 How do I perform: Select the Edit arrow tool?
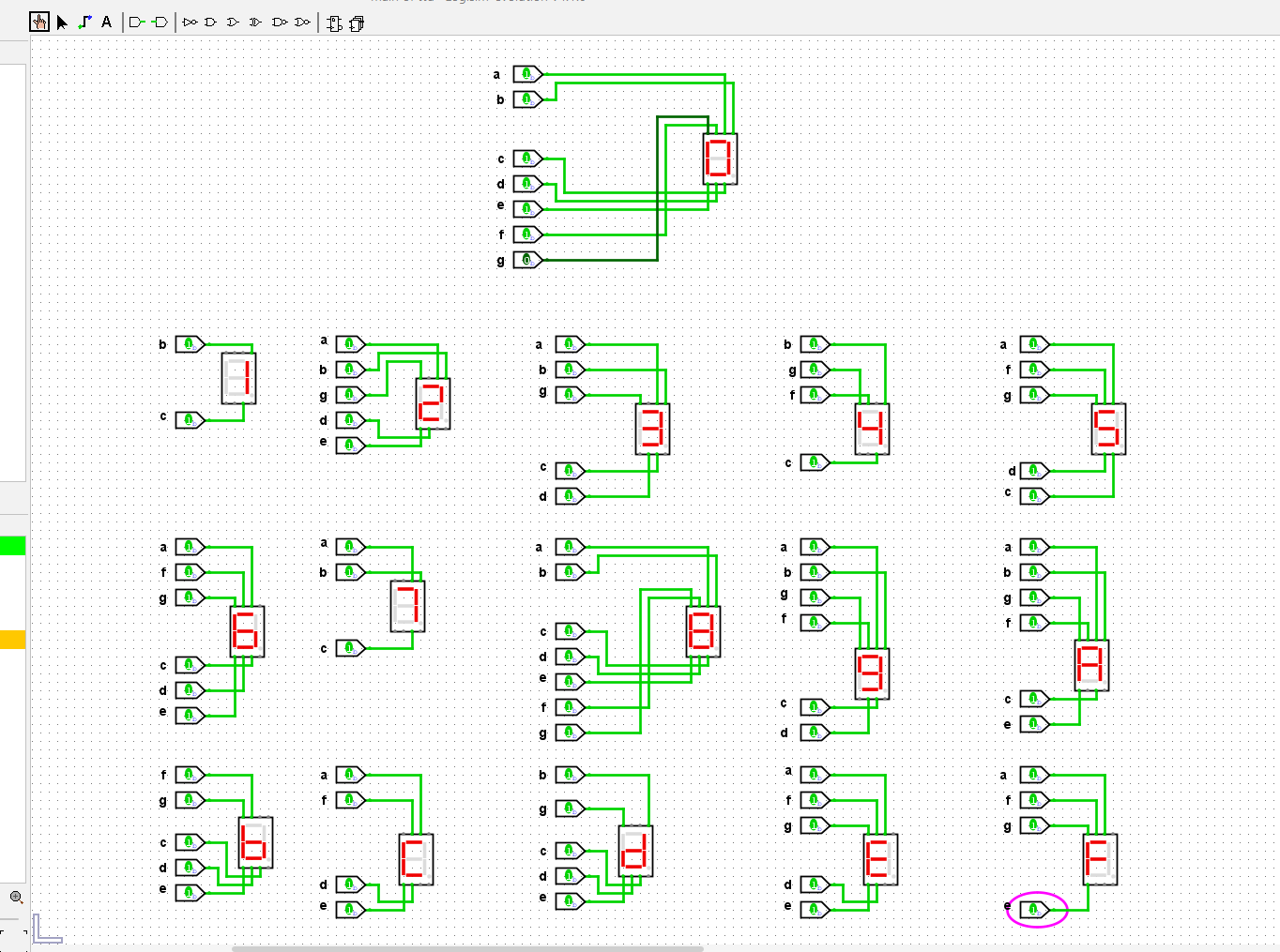coord(62,23)
